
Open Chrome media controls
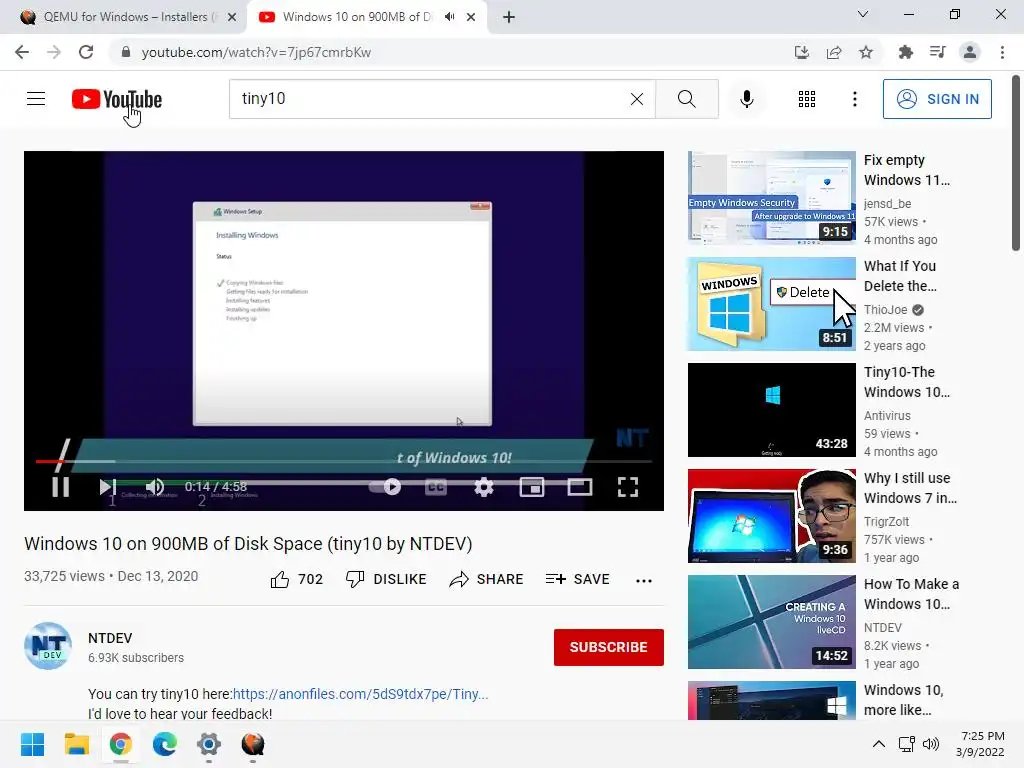[937, 52]
